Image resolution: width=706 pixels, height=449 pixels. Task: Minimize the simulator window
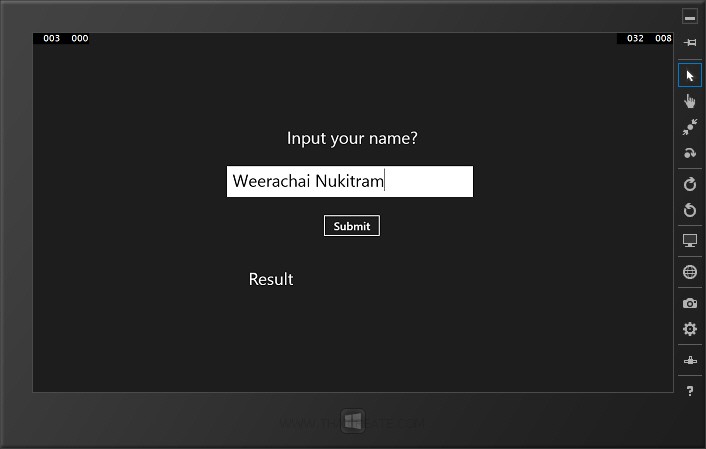coord(689,17)
